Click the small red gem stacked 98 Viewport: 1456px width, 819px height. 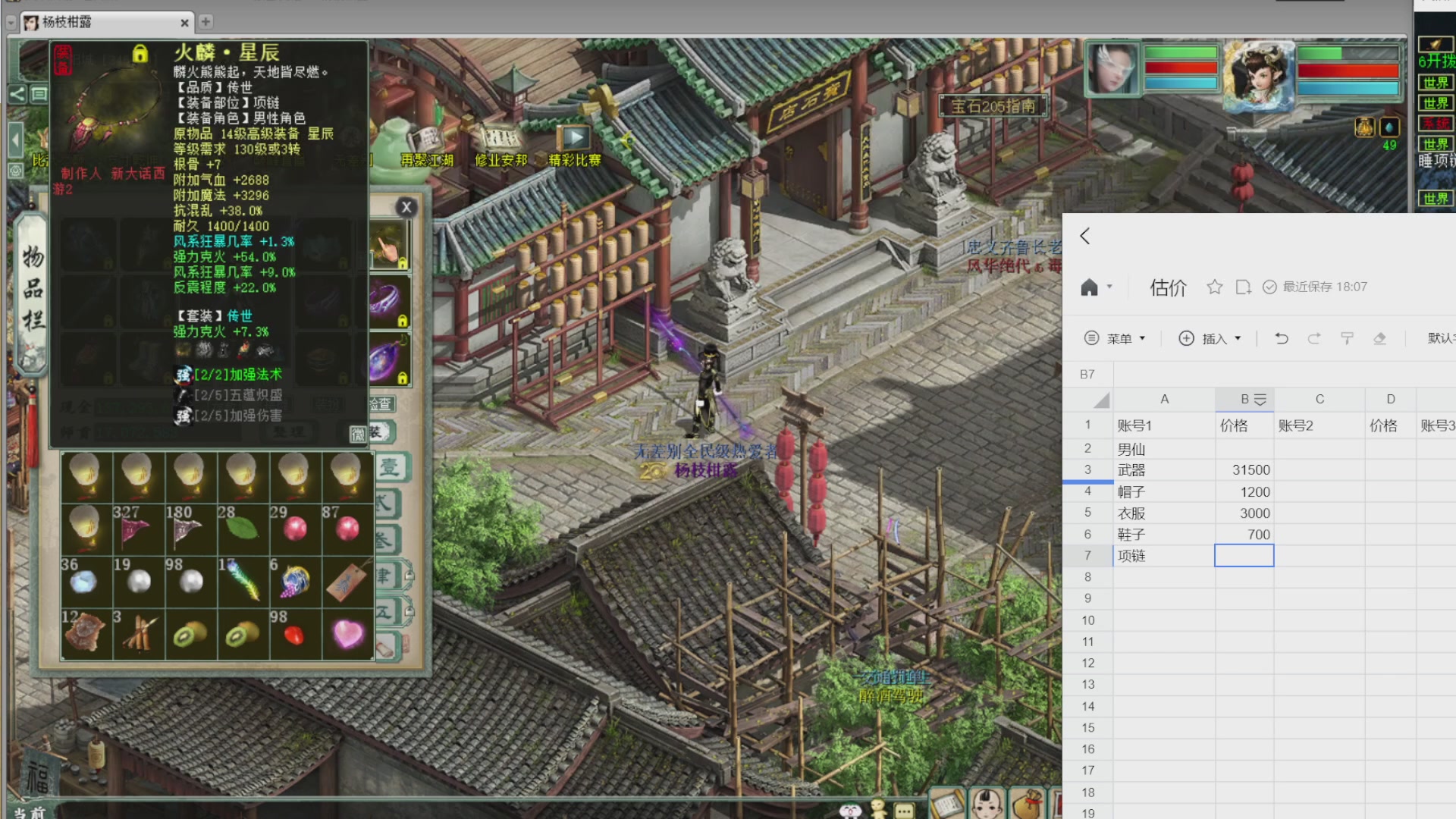point(294,634)
